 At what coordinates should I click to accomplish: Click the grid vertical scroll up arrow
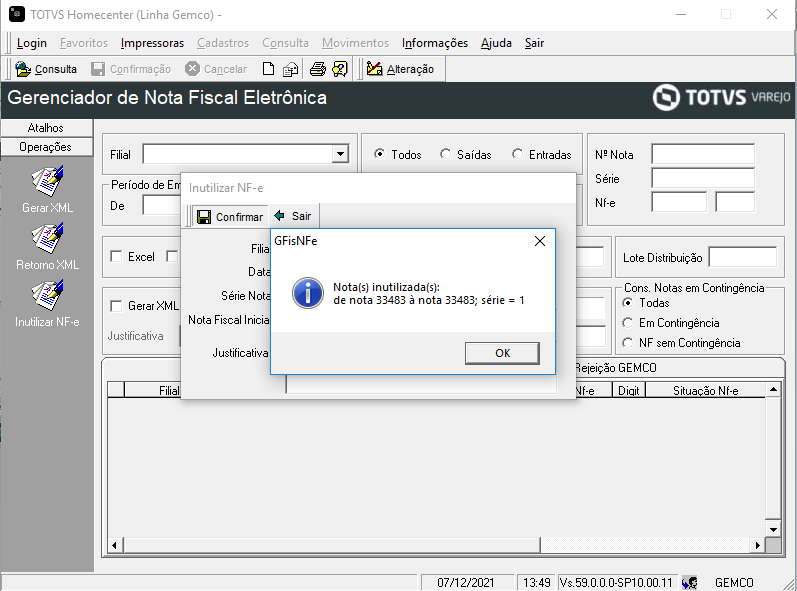773,390
